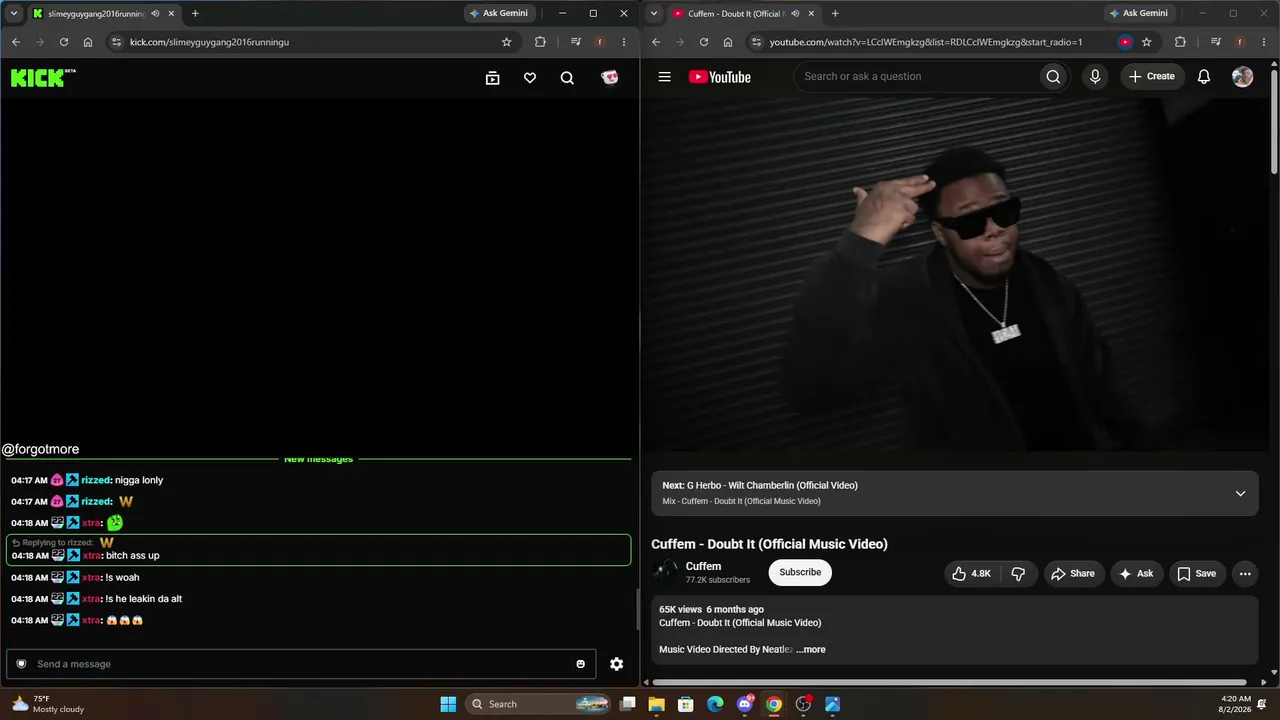The width and height of the screenshot is (1280, 720).
Task: Focus the YouTube search box
Action: tap(916, 76)
